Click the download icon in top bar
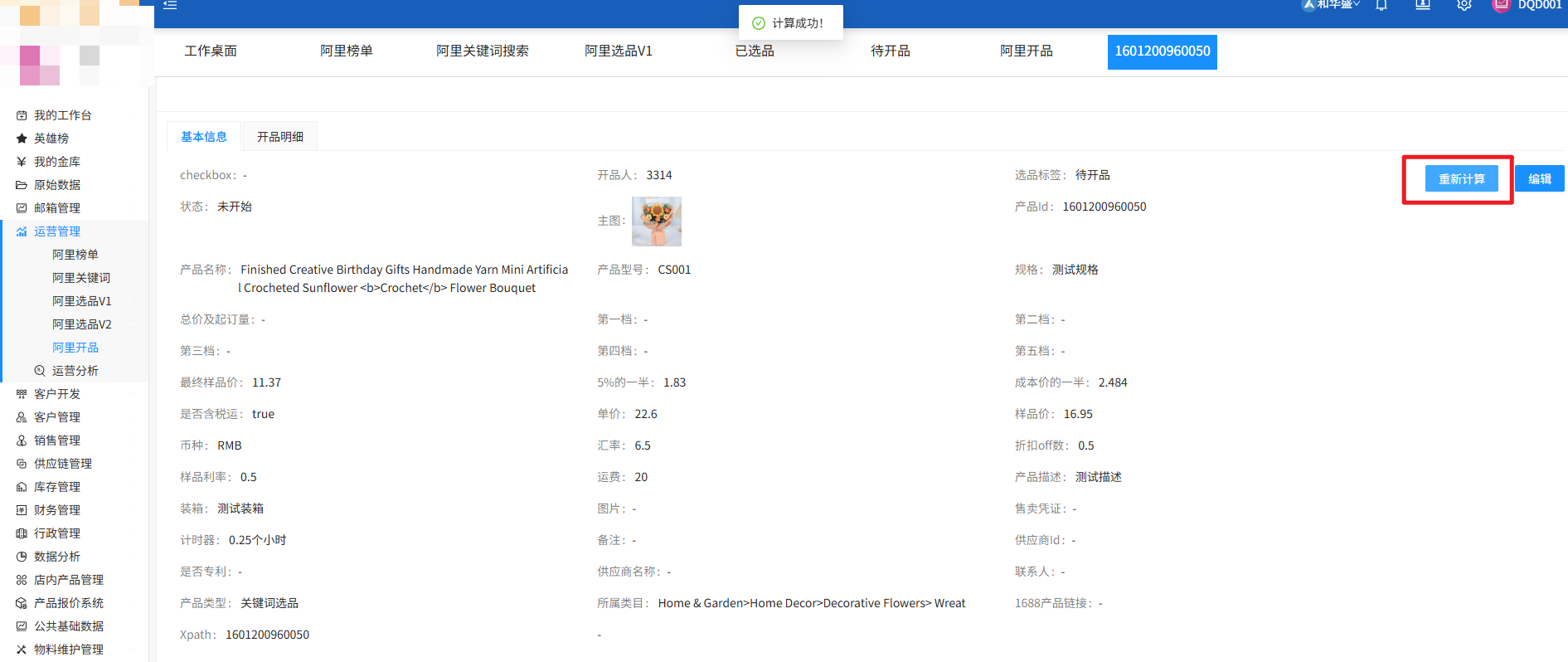 (x=1423, y=4)
